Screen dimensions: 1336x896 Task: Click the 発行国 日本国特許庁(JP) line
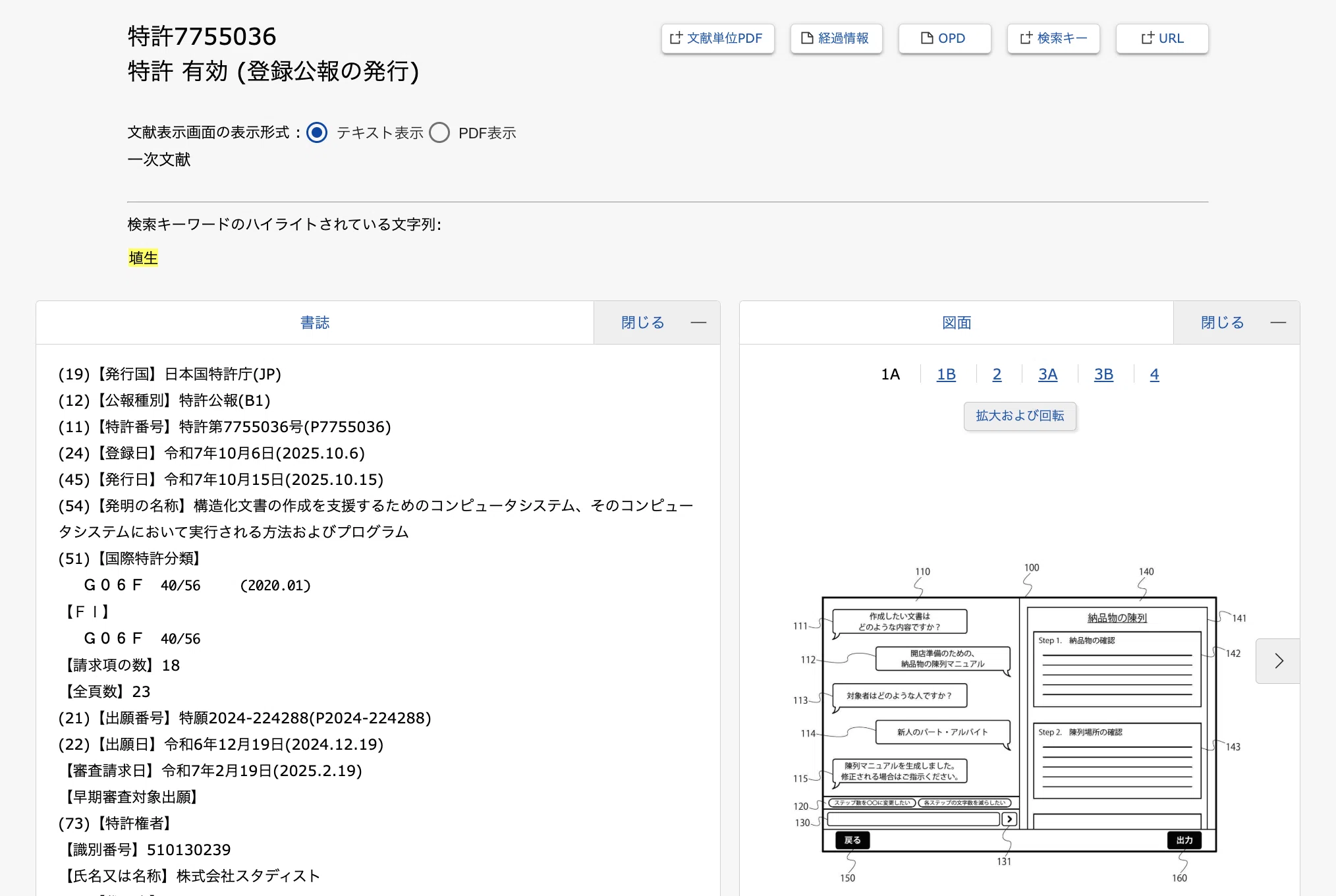pyautogui.click(x=170, y=374)
